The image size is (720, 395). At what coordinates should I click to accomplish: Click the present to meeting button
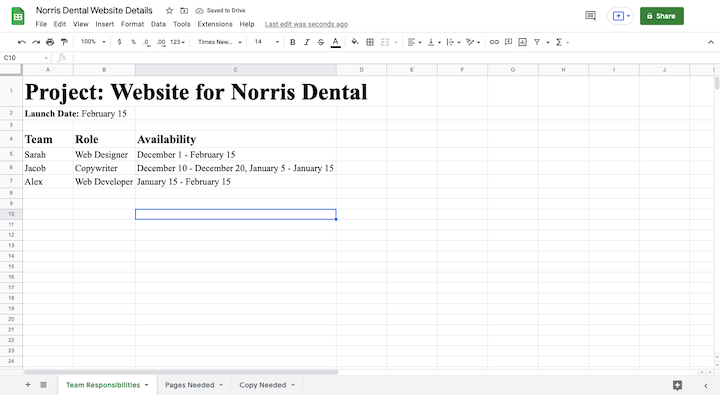click(x=620, y=16)
